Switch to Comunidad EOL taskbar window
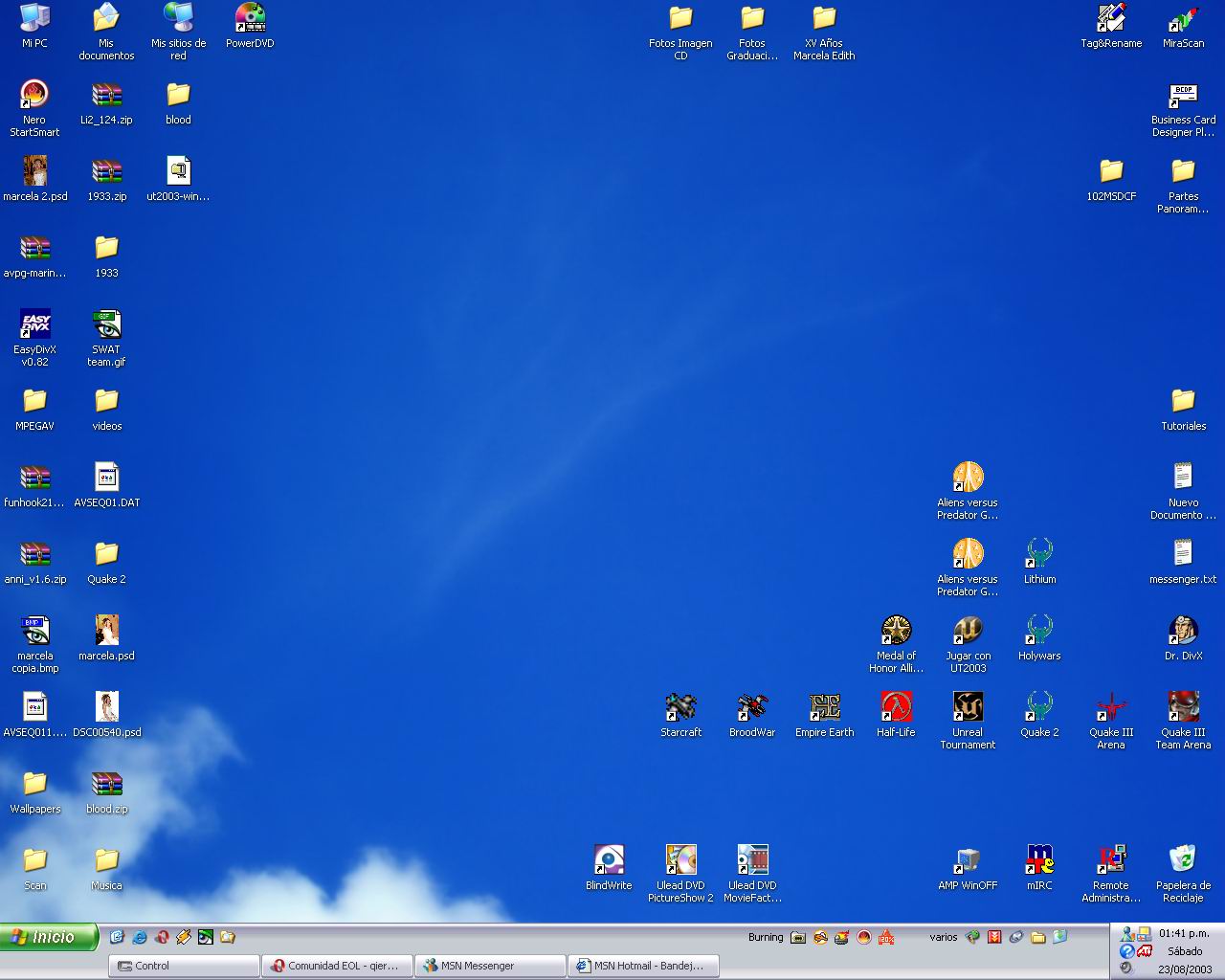1225x980 pixels. [337, 966]
